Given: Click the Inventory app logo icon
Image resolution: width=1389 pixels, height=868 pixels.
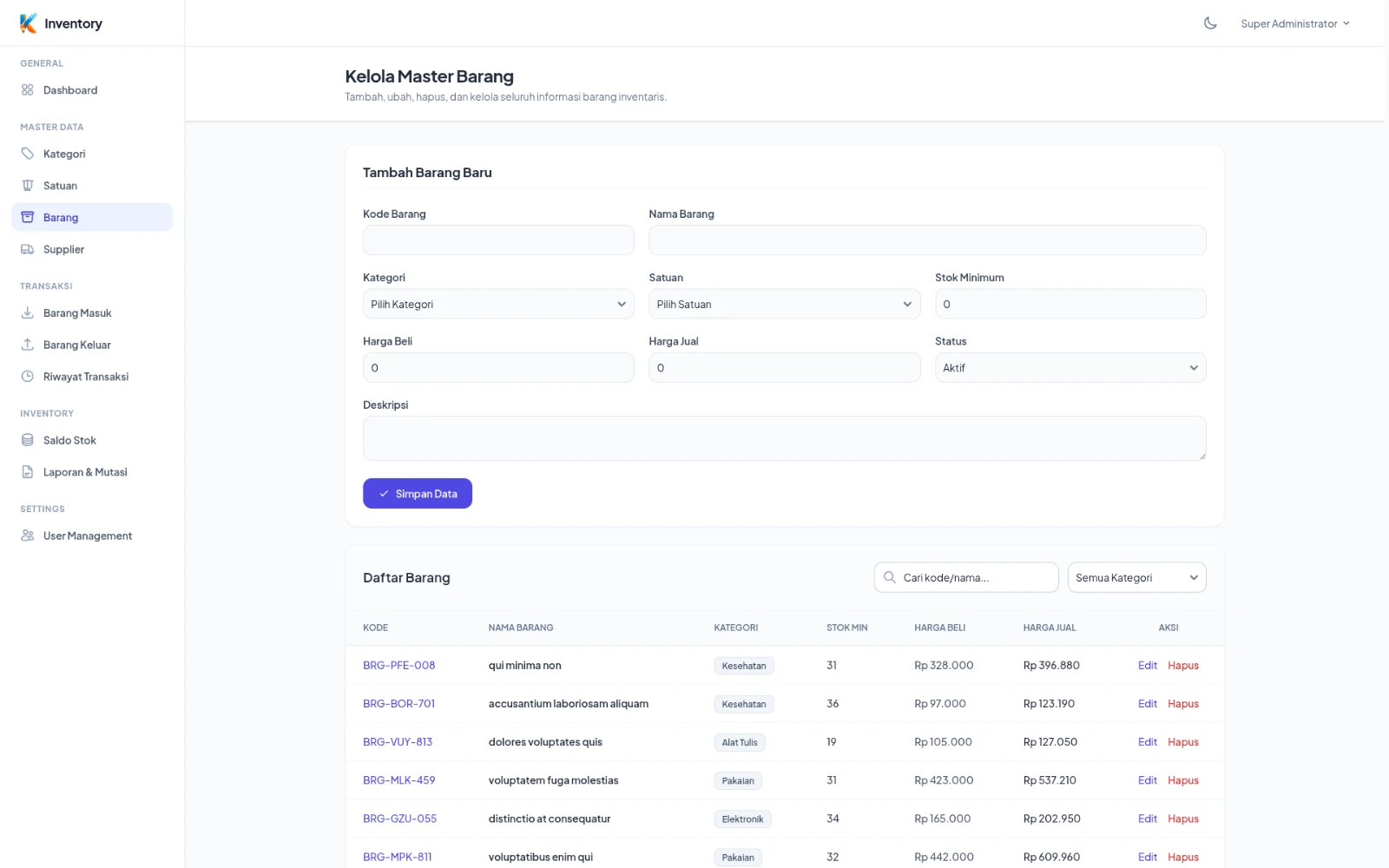Looking at the screenshot, I should click(28, 23).
